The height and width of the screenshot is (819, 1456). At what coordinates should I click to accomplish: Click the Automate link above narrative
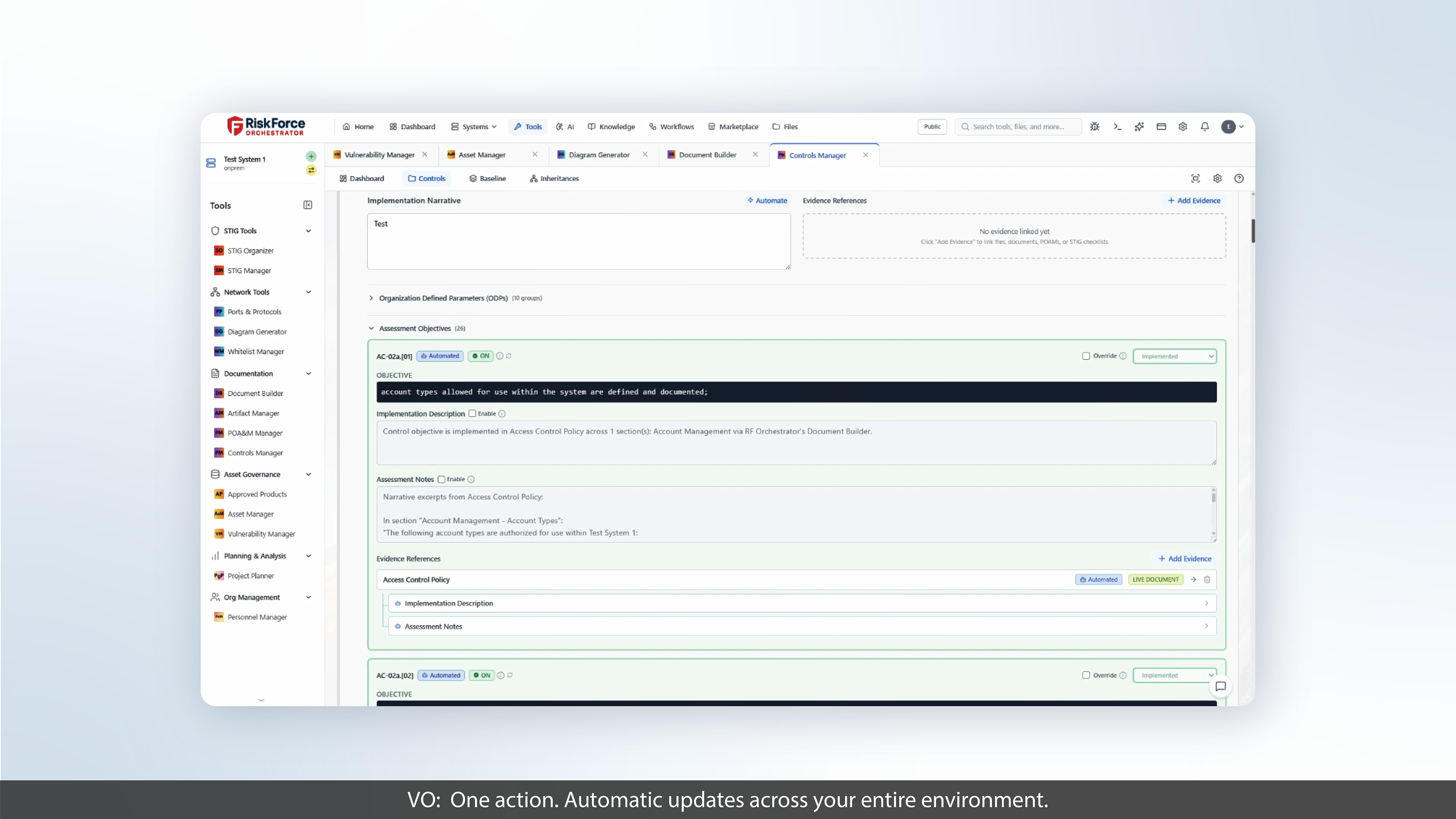[x=767, y=201]
